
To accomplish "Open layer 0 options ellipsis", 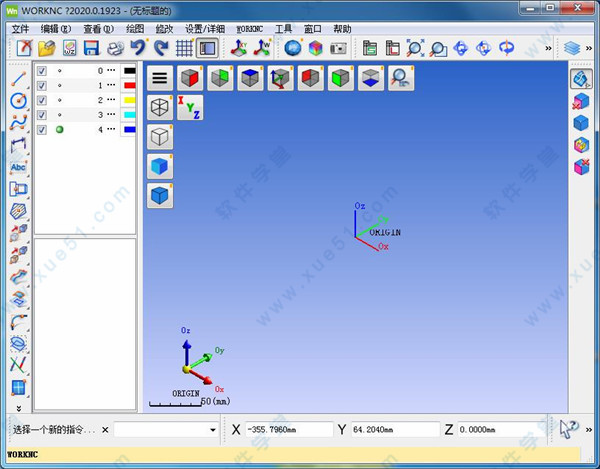I will point(111,70).
